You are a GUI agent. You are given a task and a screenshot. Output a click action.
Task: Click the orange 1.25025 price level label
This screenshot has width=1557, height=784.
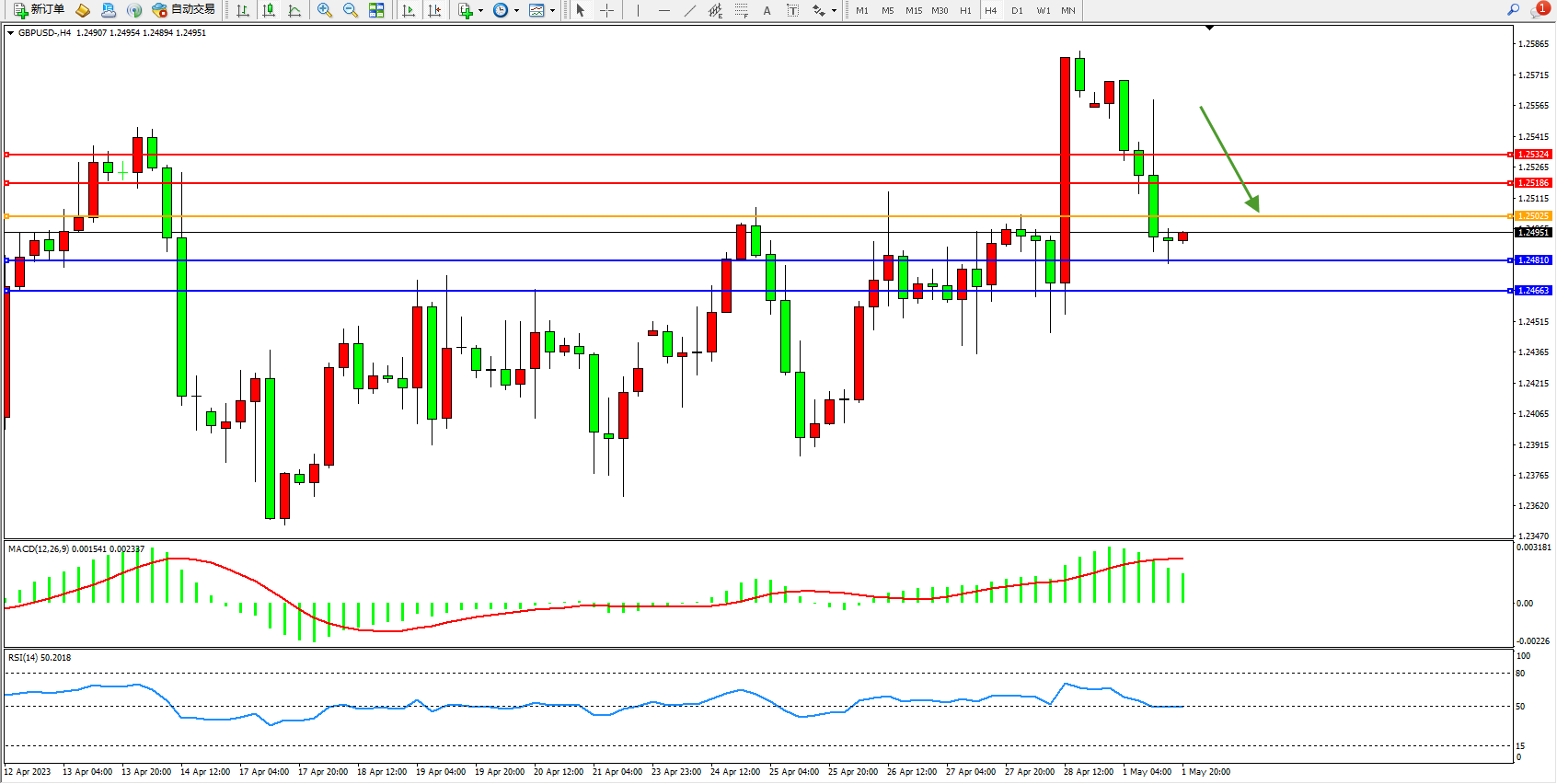1533,216
